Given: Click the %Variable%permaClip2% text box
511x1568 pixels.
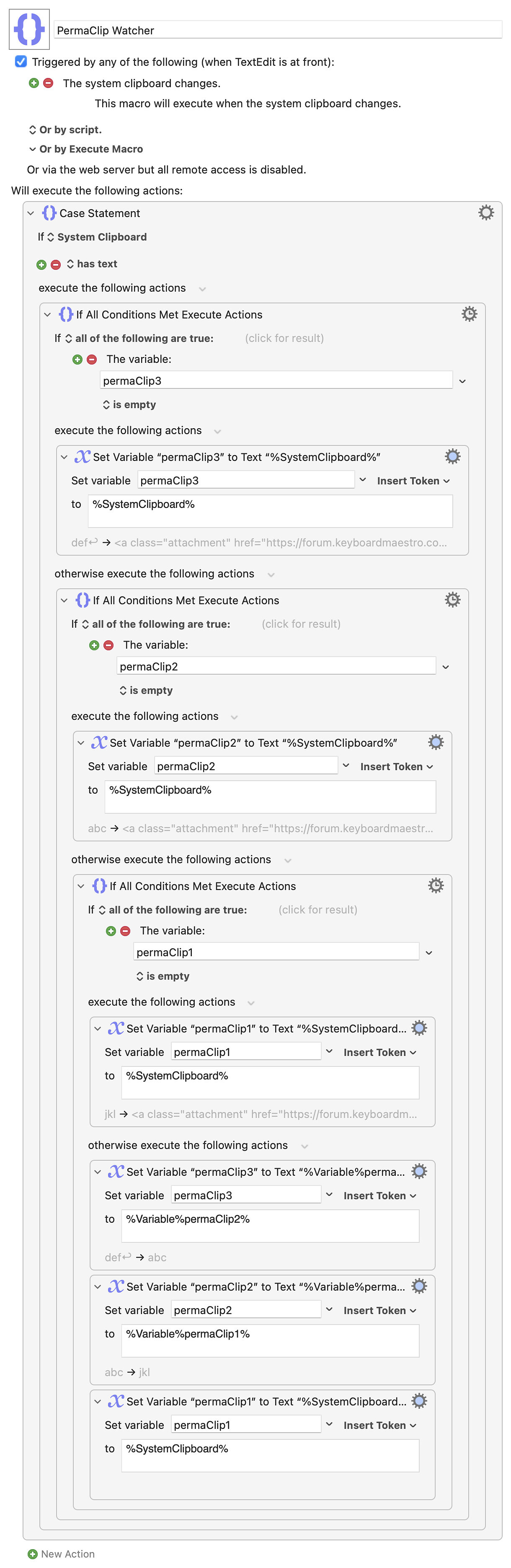Looking at the screenshot, I should (270, 1225).
